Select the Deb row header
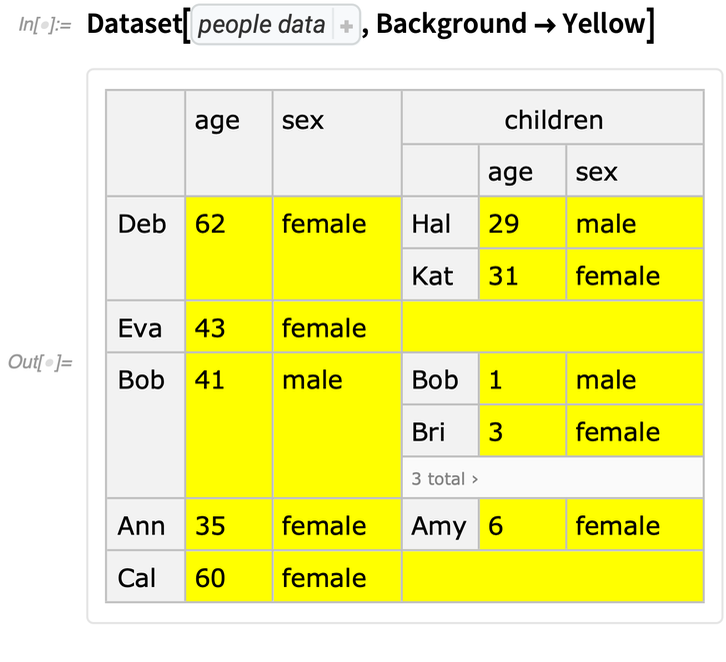Screen dimensions: 726x662 coord(142,224)
